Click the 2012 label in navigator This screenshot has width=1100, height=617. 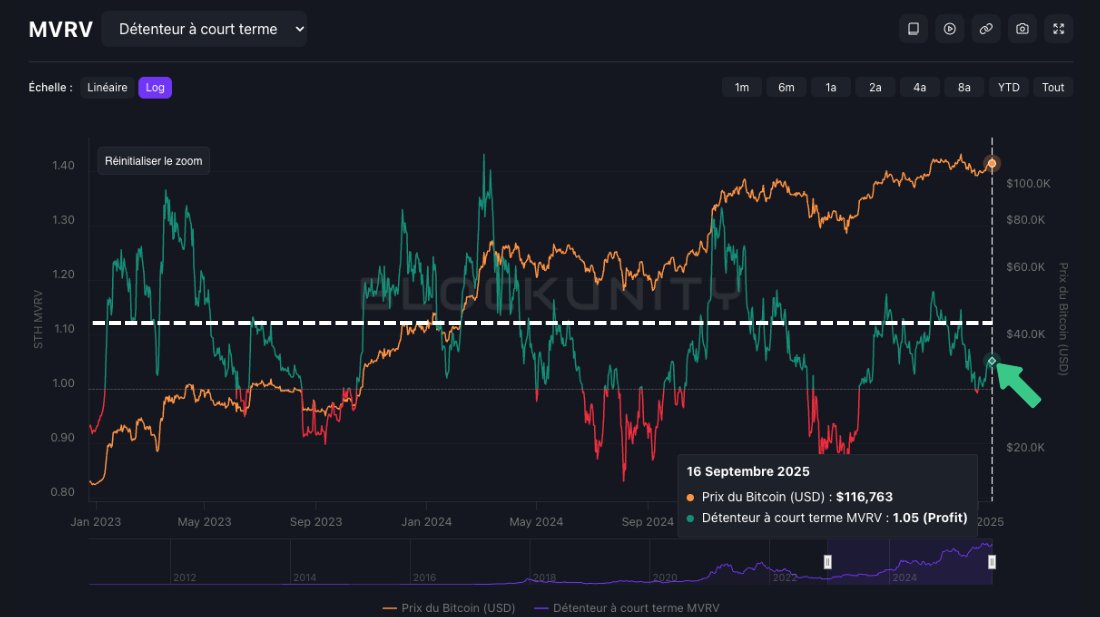click(185, 577)
